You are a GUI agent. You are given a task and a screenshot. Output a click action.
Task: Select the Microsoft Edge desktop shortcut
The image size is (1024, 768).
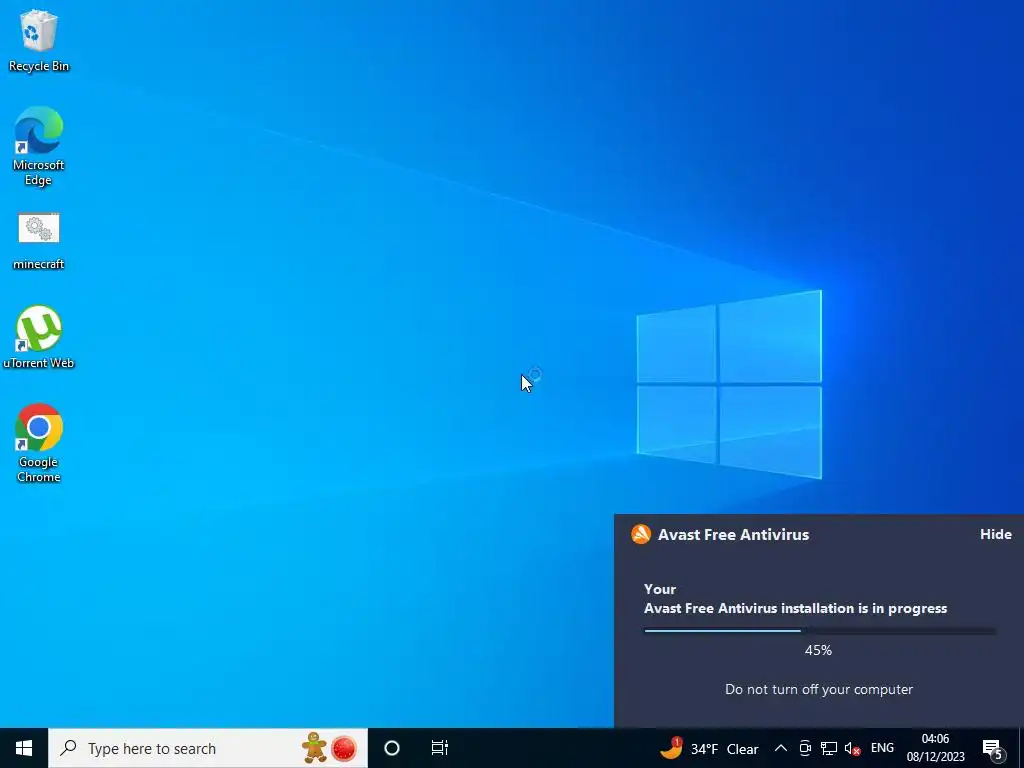coord(39,146)
